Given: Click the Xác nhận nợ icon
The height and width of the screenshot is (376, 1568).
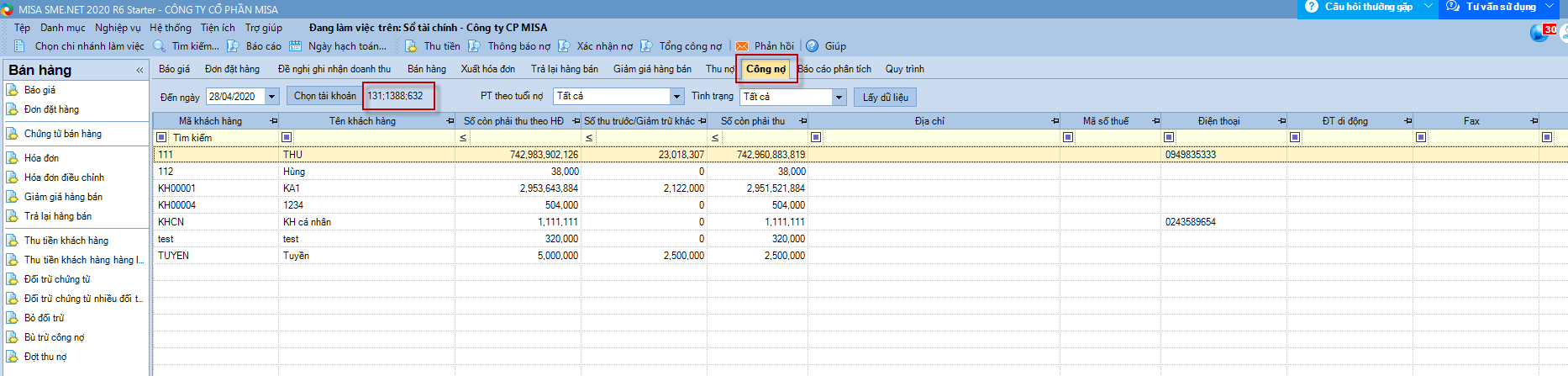Looking at the screenshot, I should tap(564, 46).
